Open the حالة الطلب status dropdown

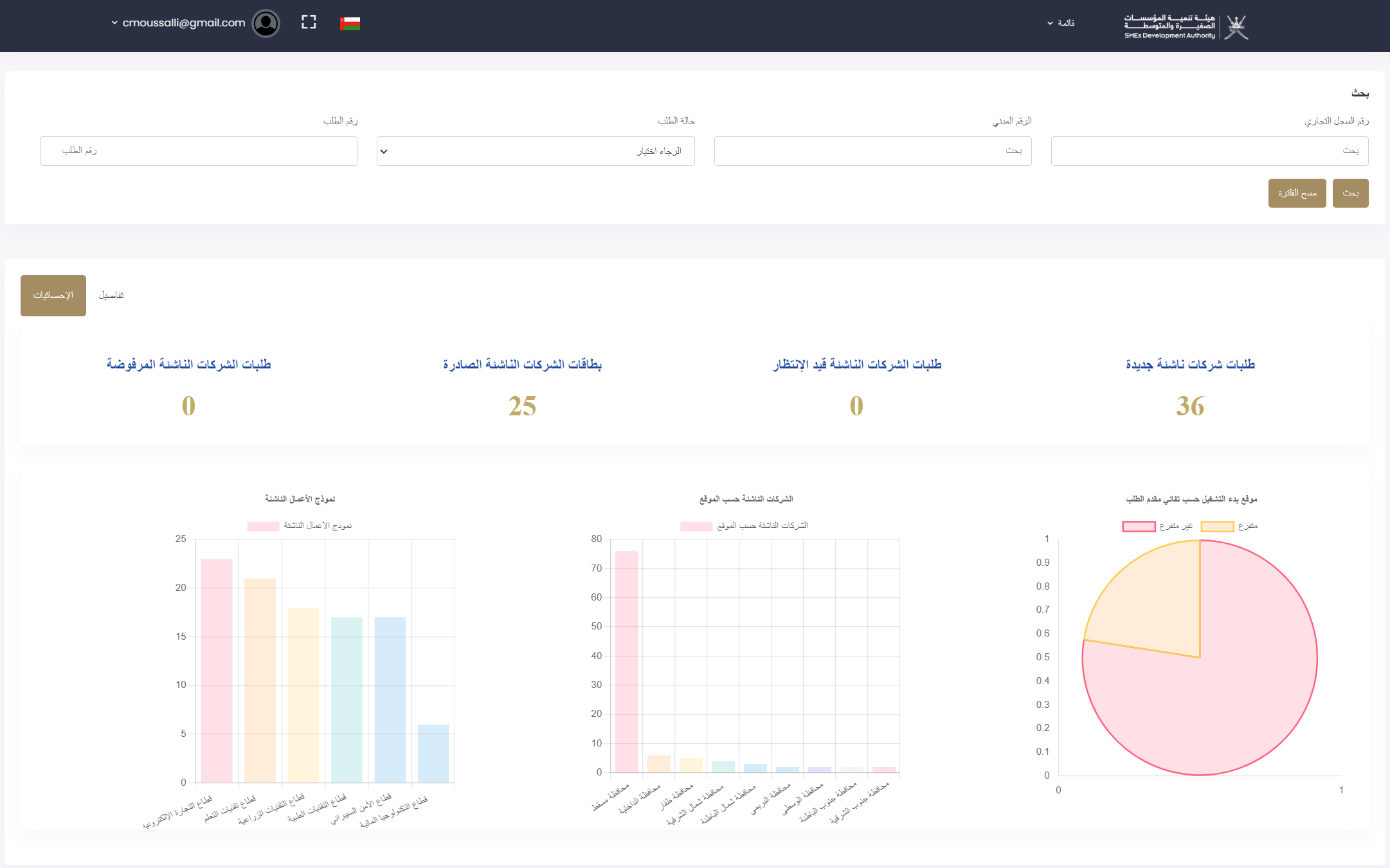pos(536,151)
